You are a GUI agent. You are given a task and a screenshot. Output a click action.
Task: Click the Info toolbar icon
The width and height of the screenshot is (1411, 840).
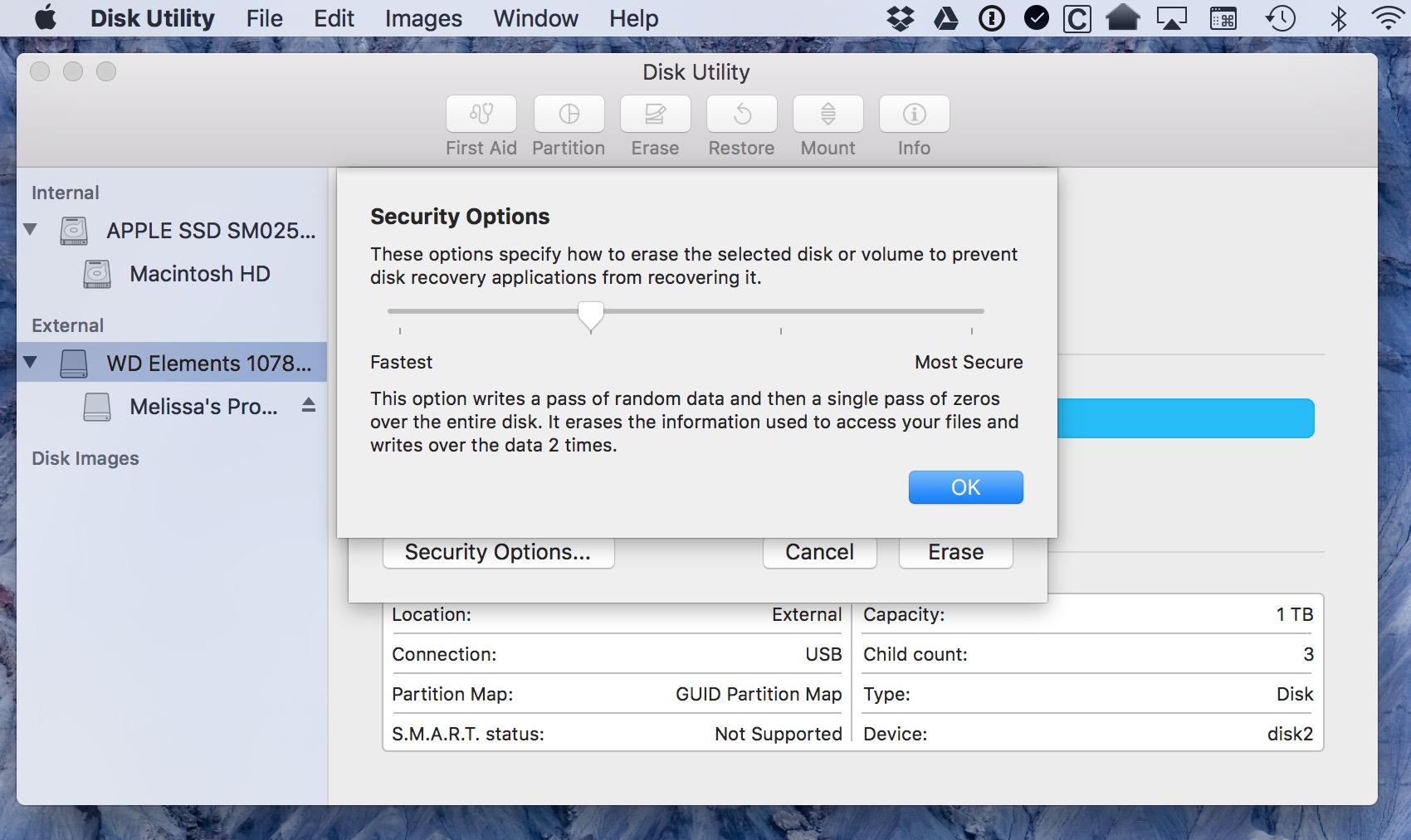(914, 114)
